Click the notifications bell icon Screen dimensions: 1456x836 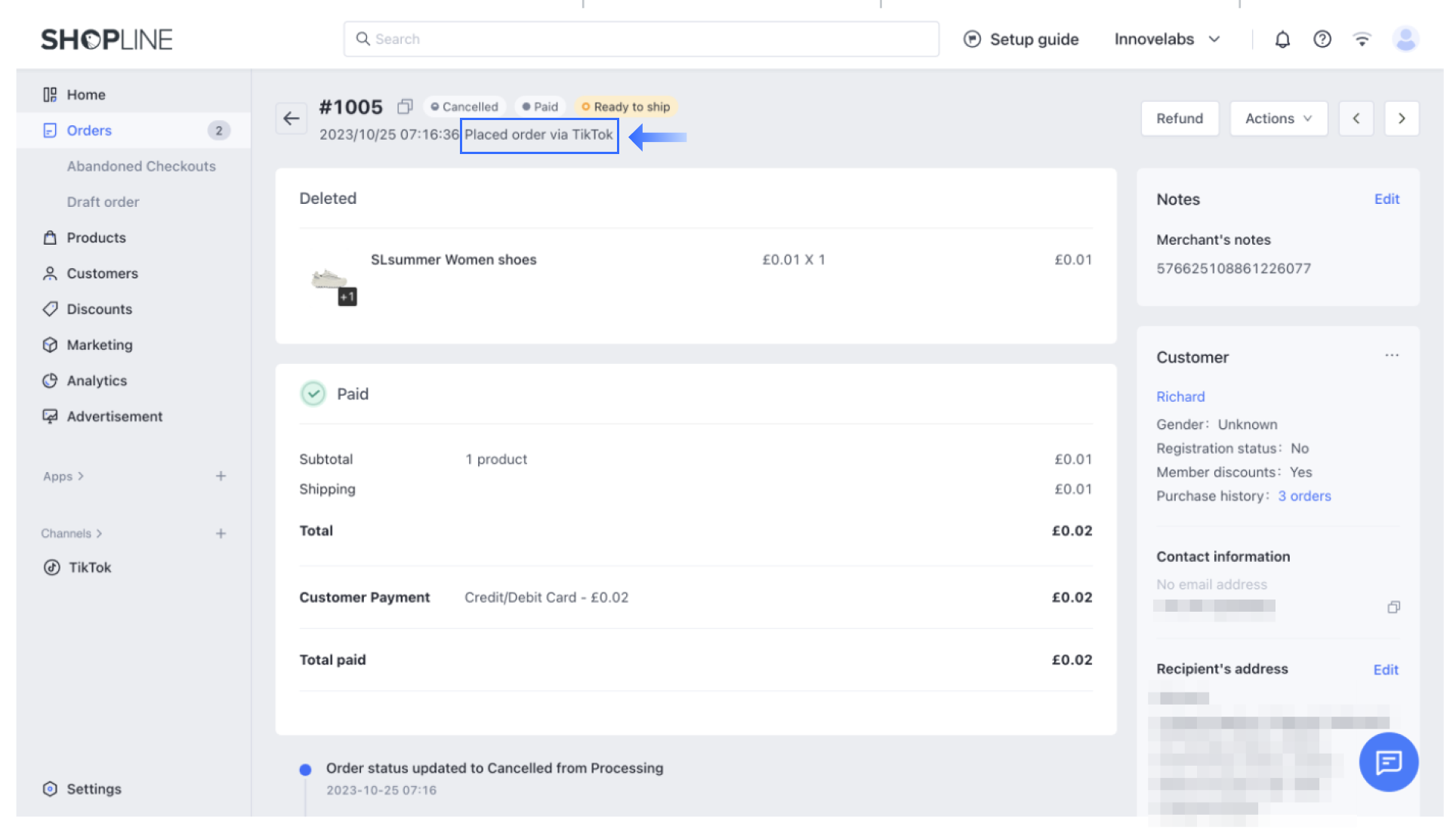pos(1282,39)
